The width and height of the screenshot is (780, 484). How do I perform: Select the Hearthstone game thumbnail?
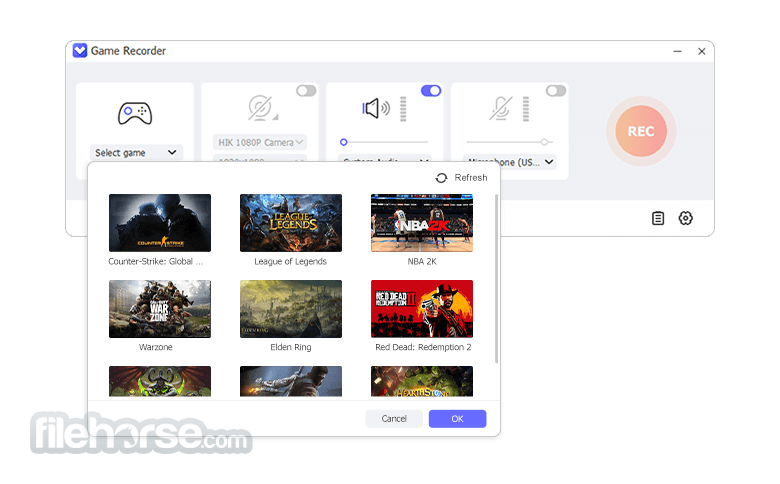pos(422,381)
